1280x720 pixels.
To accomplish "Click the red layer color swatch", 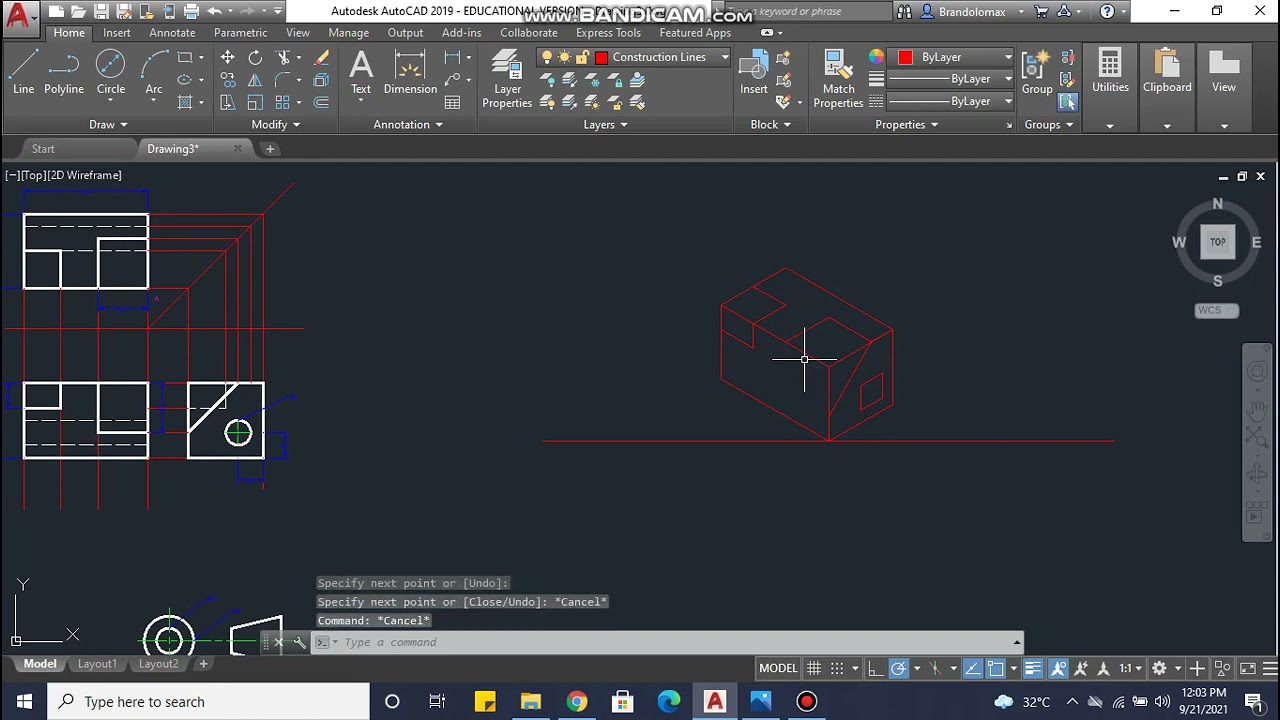I will coord(601,57).
